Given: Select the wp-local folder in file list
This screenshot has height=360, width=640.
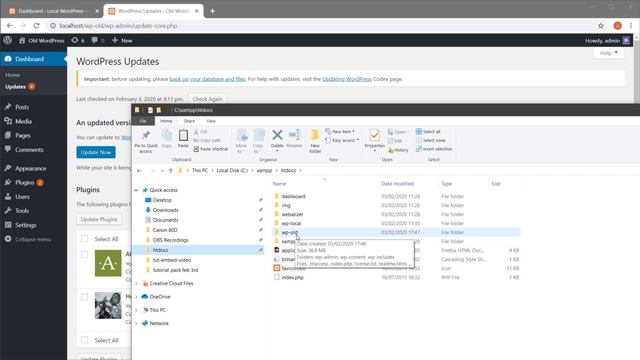Looking at the screenshot, I should 291,223.
